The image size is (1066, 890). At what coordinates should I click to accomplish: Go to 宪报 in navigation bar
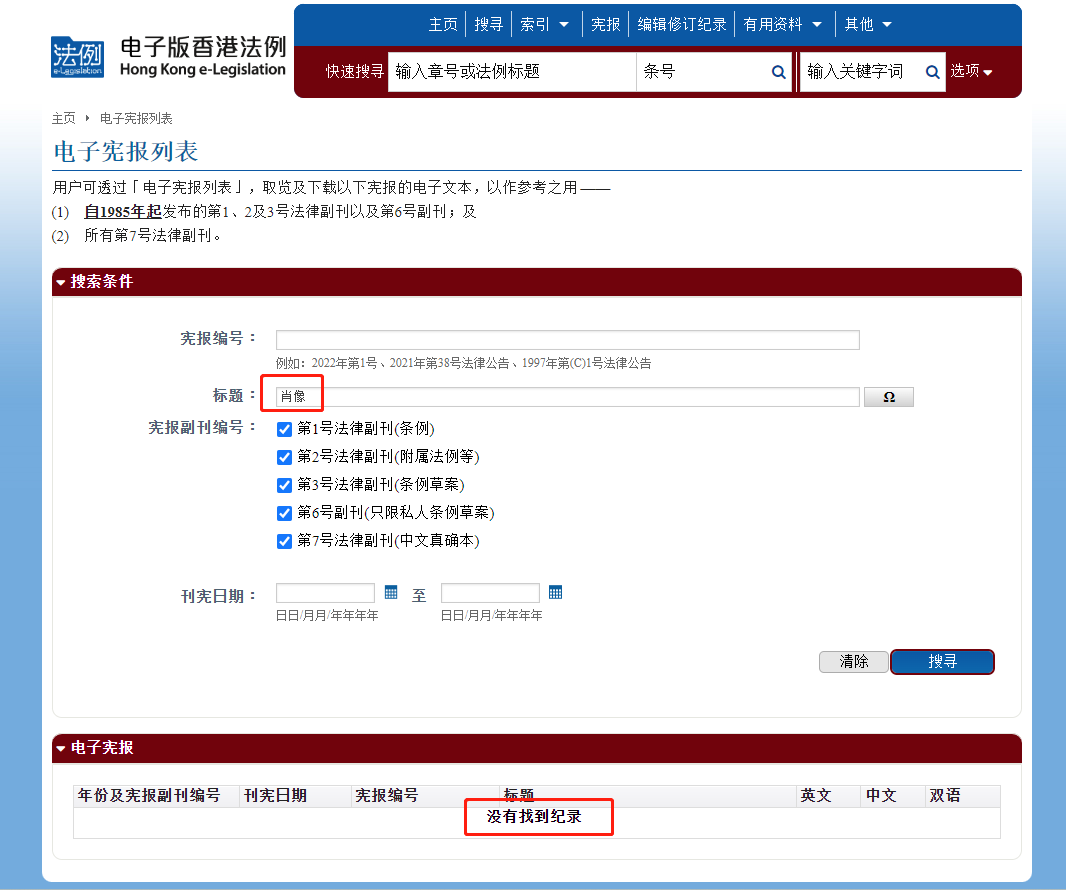pos(605,24)
